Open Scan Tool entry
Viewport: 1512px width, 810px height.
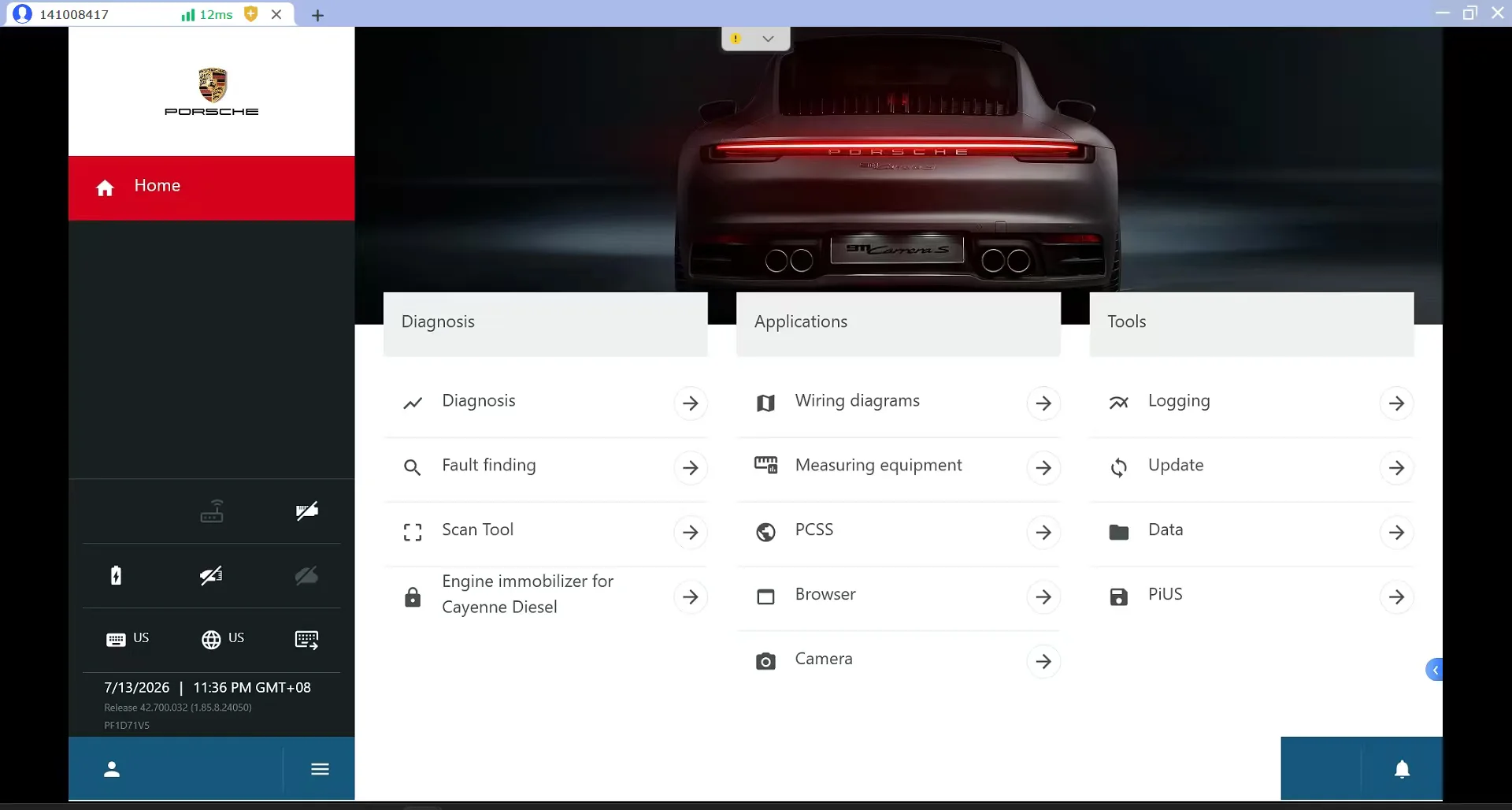click(x=546, y=532)
